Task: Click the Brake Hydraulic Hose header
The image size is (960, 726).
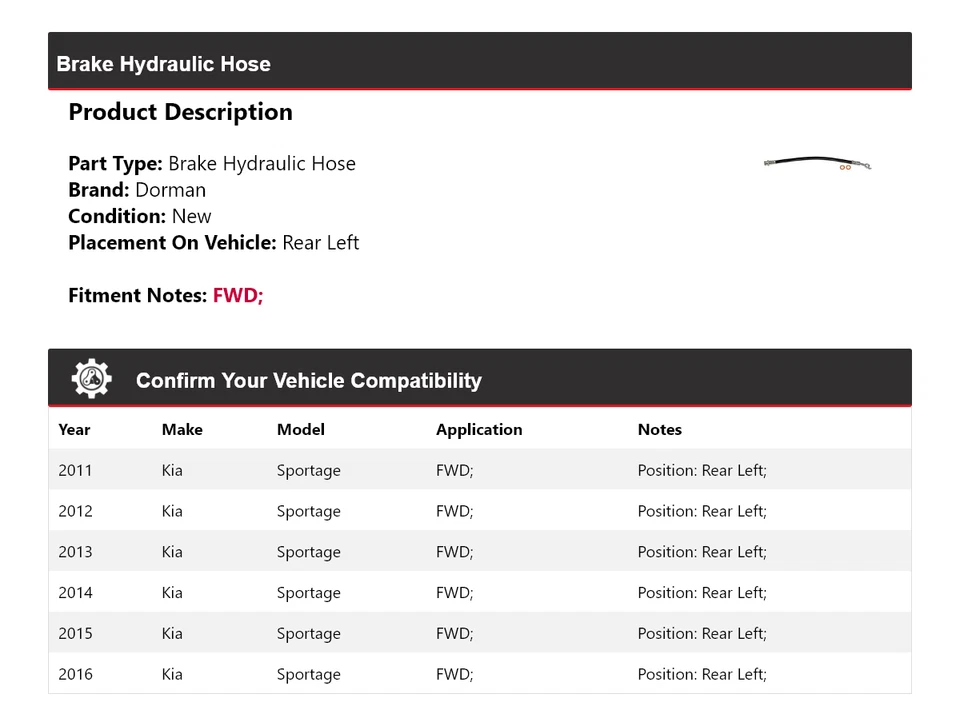Action: coord(164,64)
